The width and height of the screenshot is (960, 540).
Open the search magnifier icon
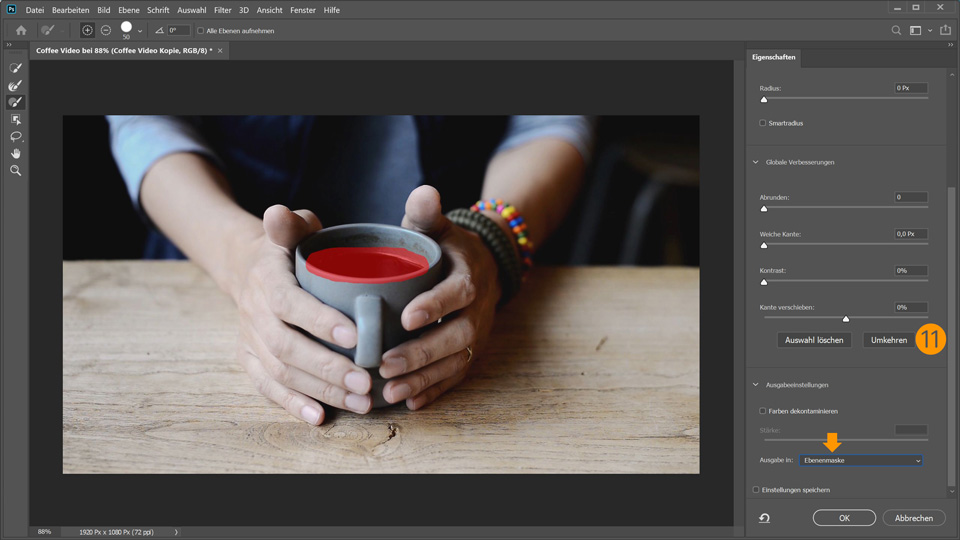[896, 30]
